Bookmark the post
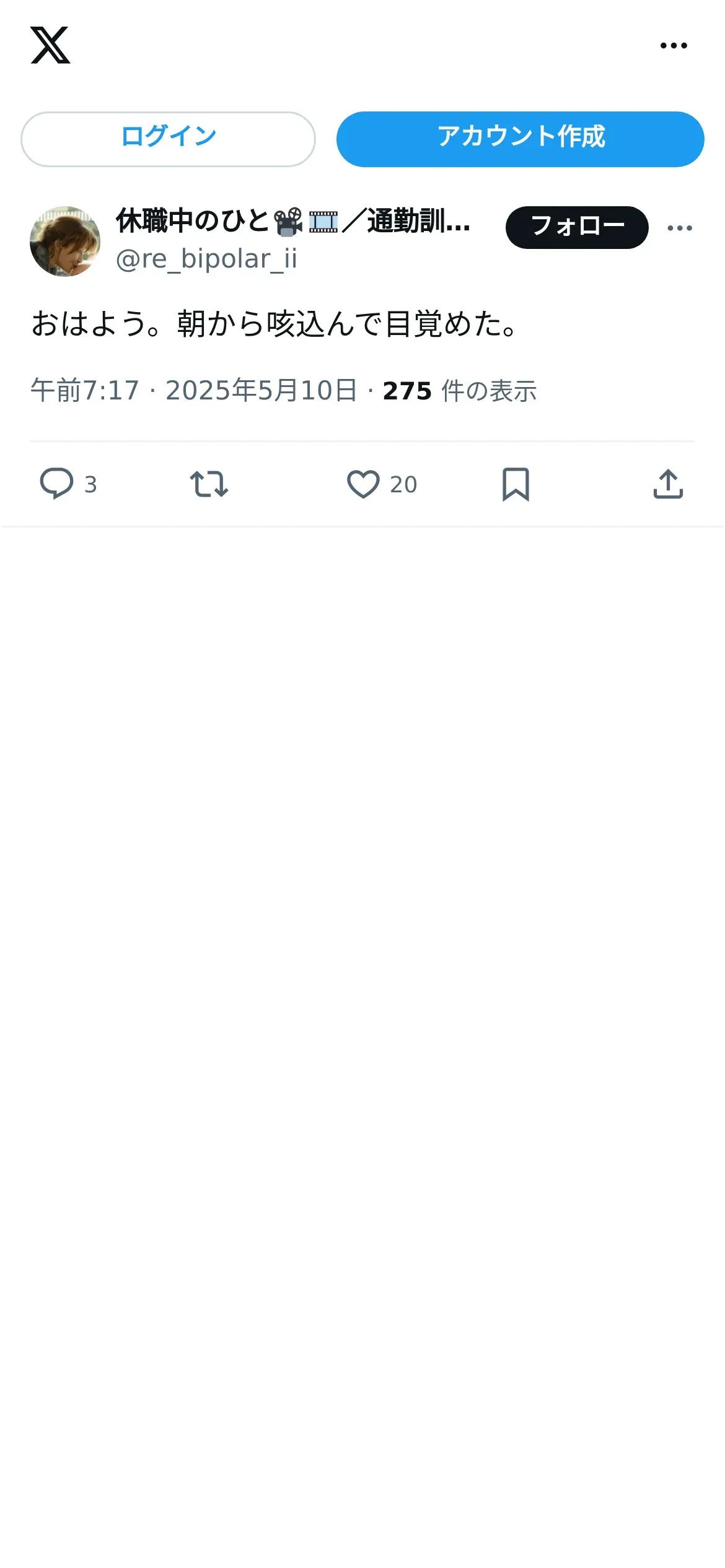Image resolution: width=725 pixels, height=1568 pixels. click(x=516, y=484)
